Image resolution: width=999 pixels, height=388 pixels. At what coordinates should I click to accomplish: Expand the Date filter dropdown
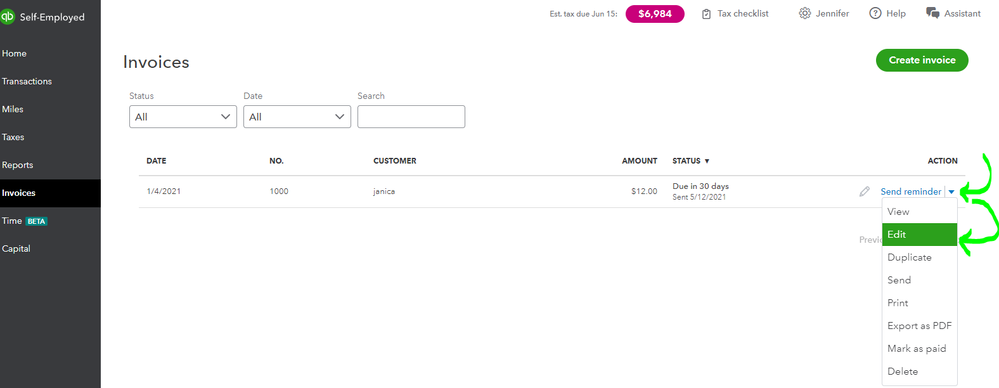(x=297, y=117)
